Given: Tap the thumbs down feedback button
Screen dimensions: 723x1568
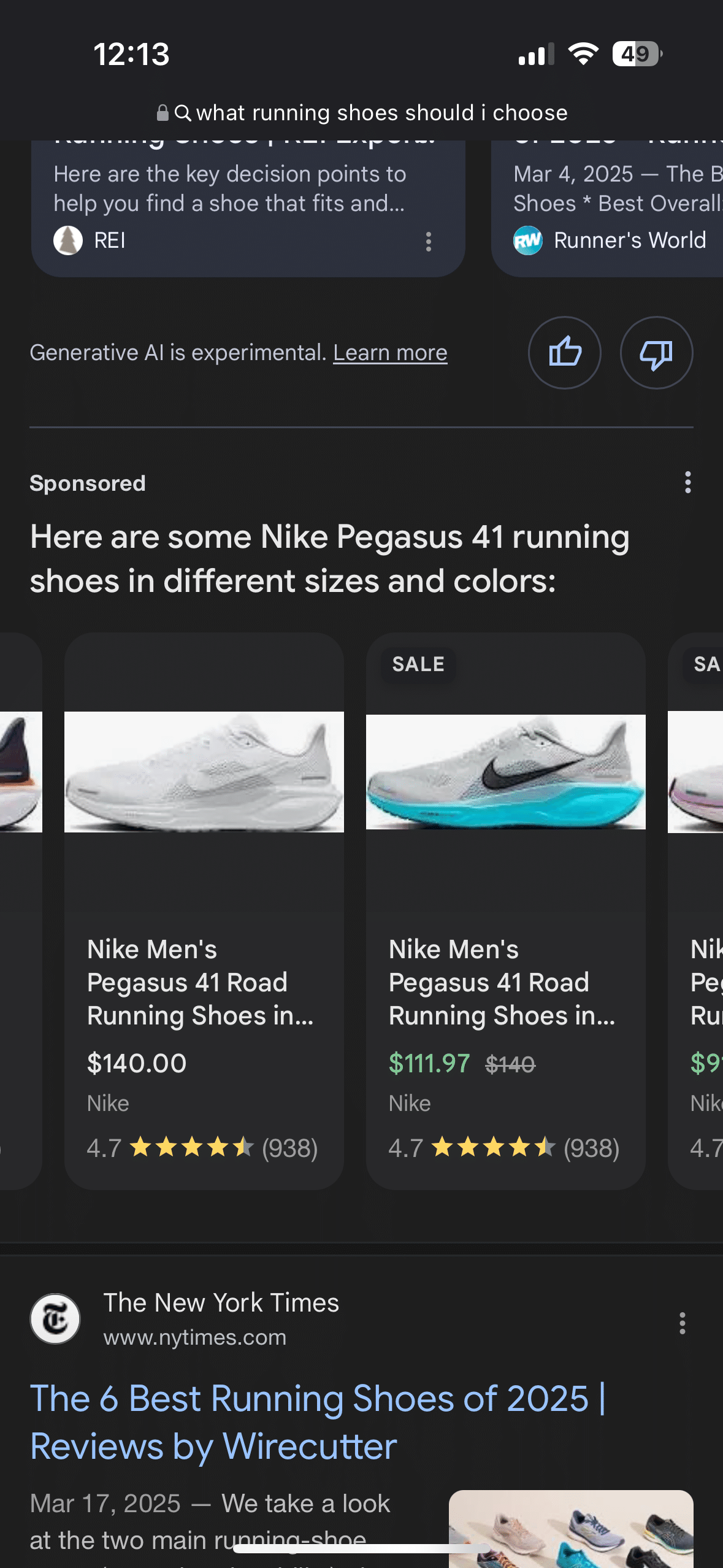Looking at the screenshot, I should click(x=656, y=353).
